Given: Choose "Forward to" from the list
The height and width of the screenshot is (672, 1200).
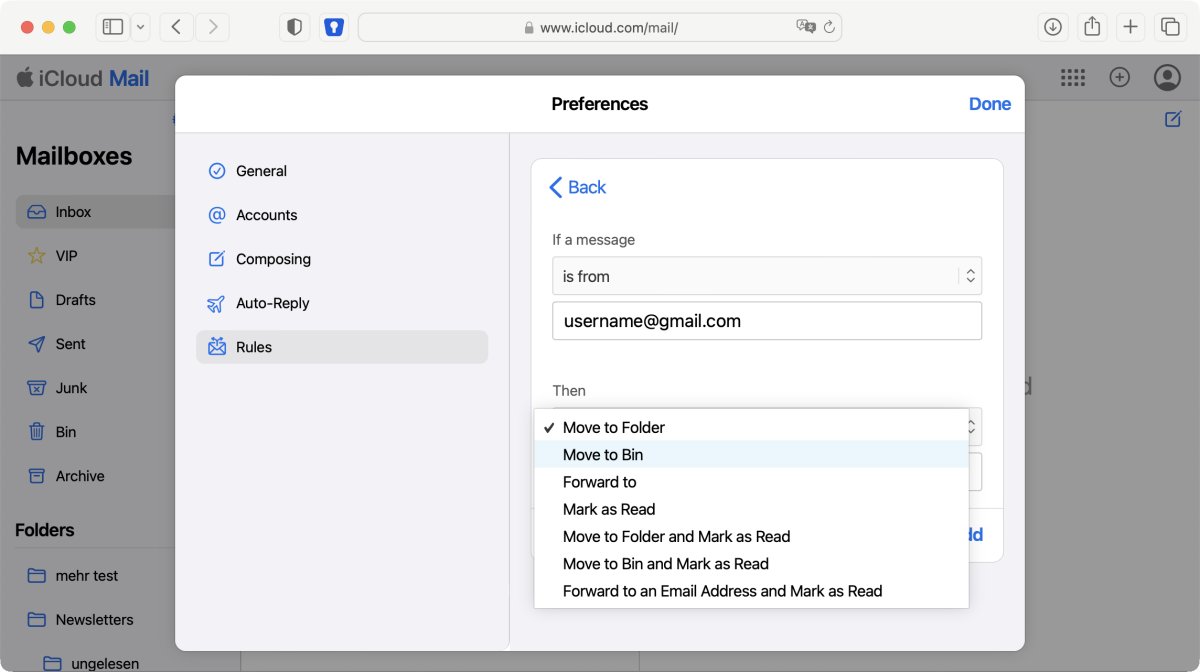Looking at the screenshot, I should click(x=600, y=482).
